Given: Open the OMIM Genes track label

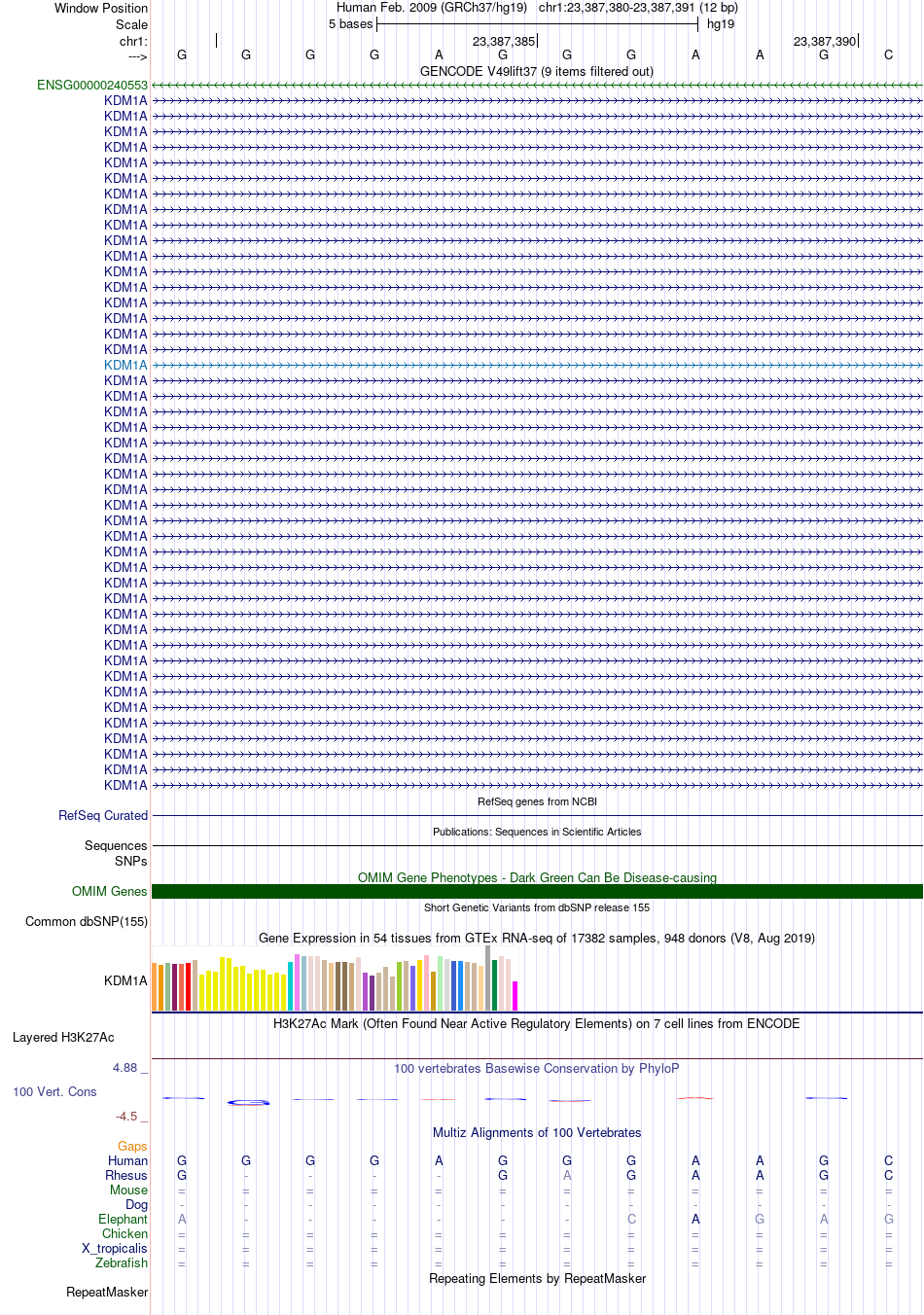Looking at the screenshot, I should pos(110,892).
